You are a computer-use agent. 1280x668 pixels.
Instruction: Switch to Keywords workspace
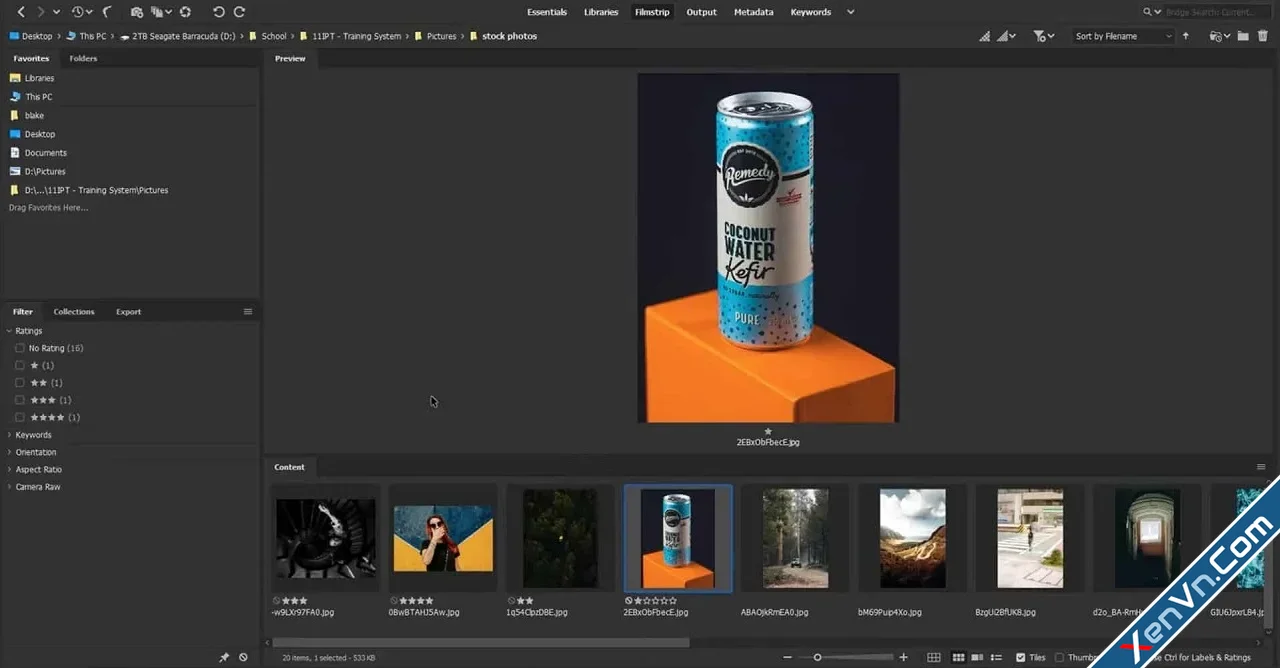[x=810, y=12]
